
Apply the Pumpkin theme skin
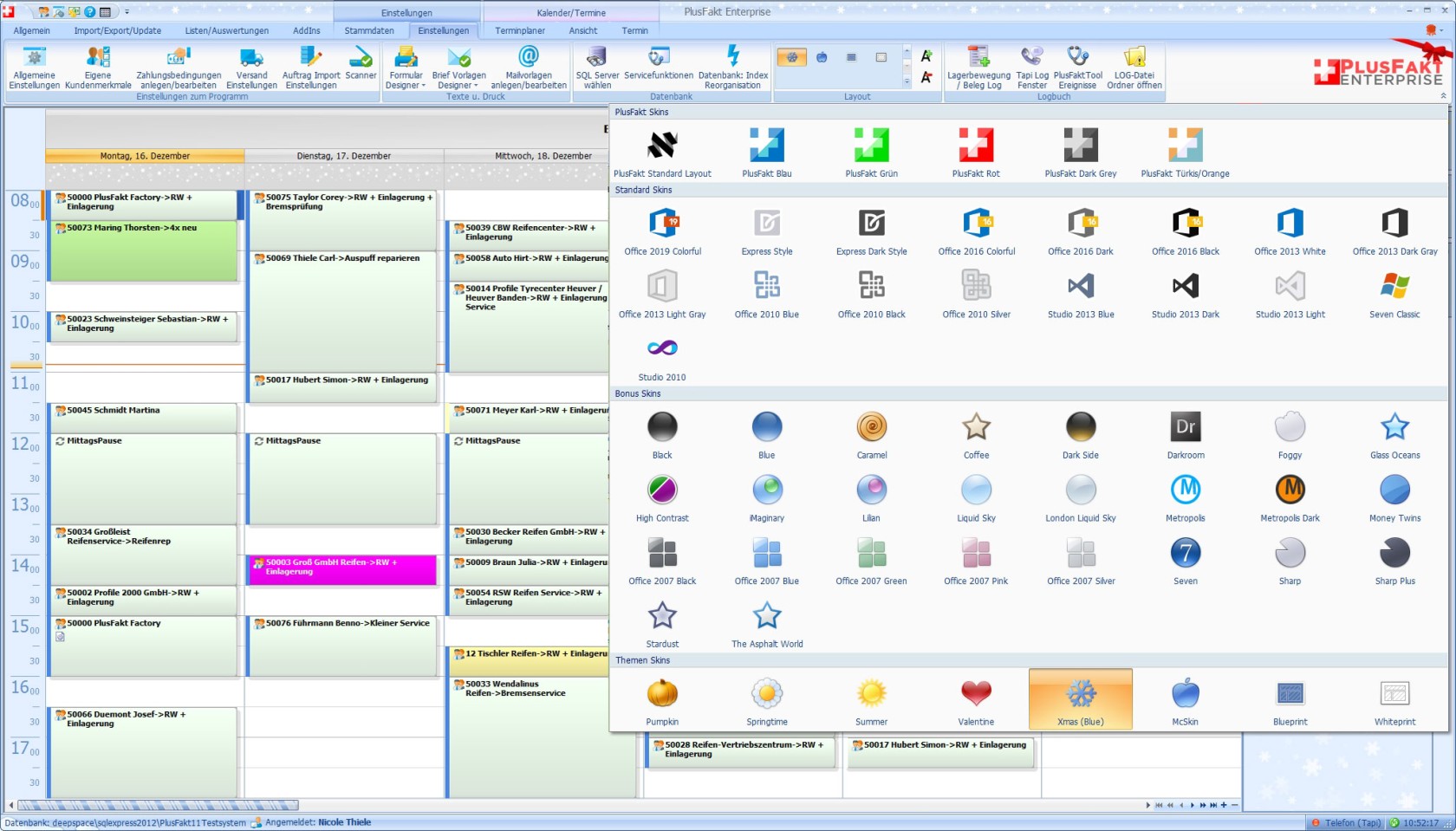click(662, 701)
